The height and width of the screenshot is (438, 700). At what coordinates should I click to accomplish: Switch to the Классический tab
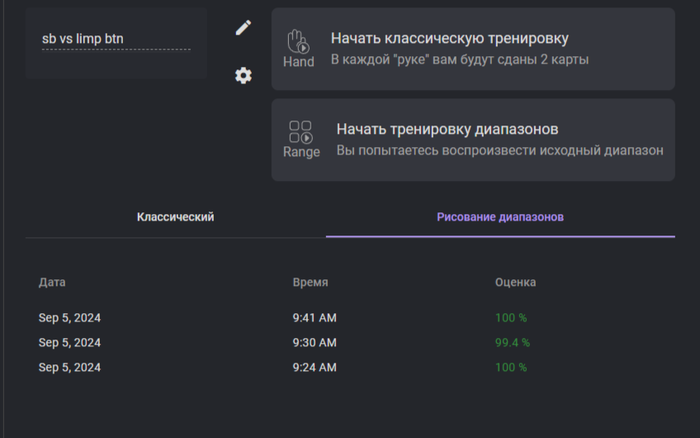(175, 217)
